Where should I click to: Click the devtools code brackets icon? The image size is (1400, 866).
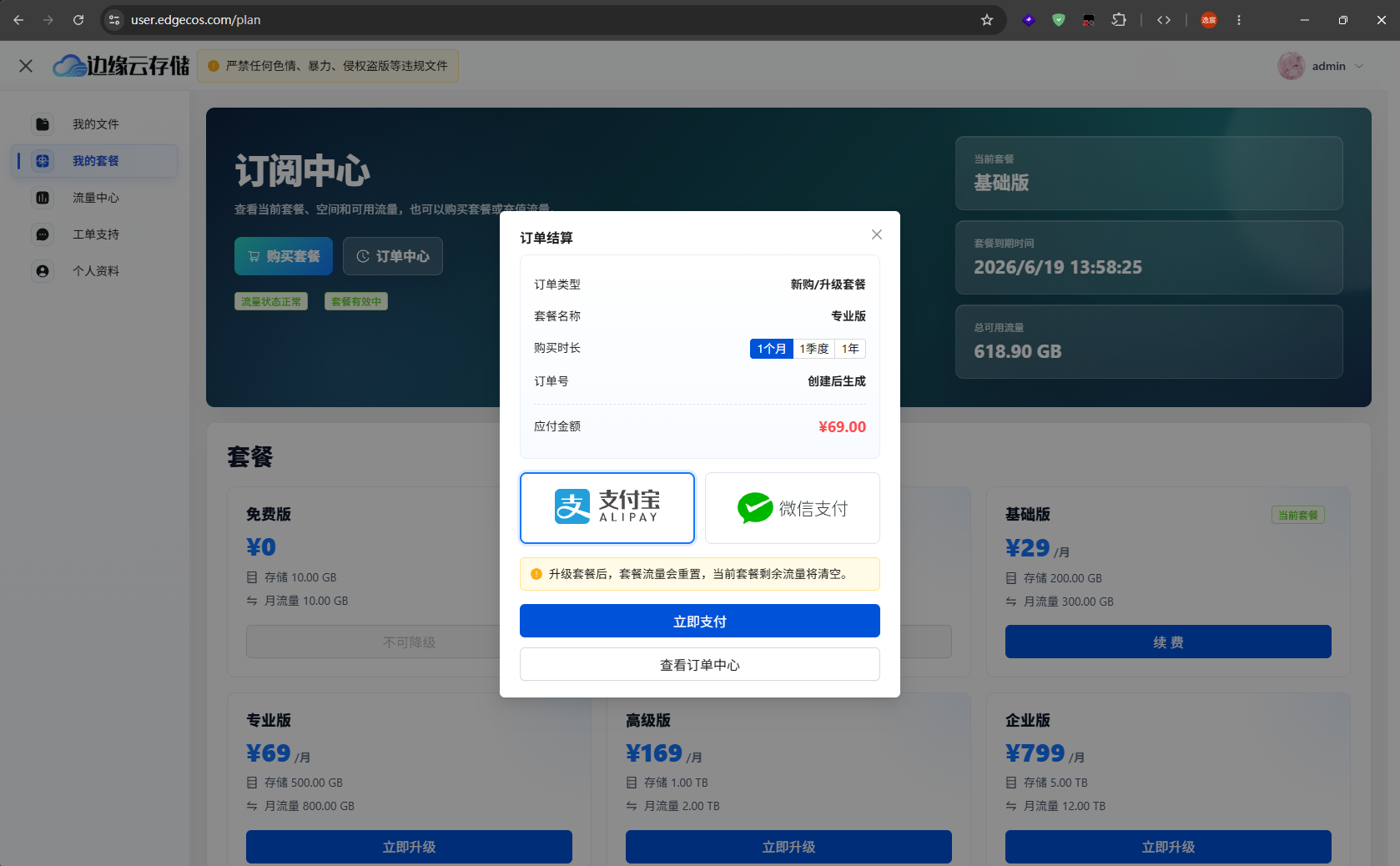(x=1164, y=20)
